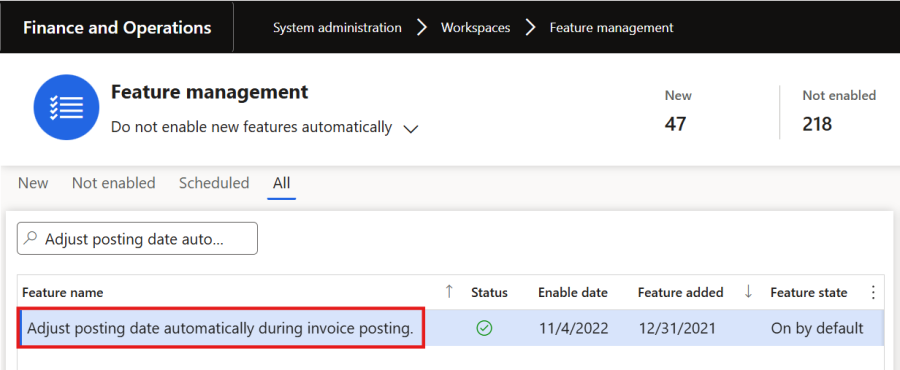Viewport: 900px width, 370px height.
Task: Select the Adjust posting date automatically row
Action: [451, 328]
